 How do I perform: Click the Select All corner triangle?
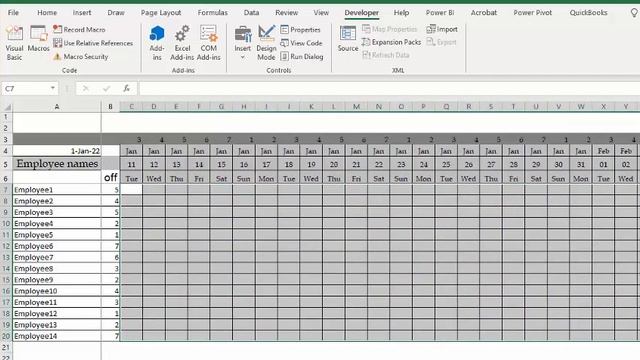click(x=7, y=107)
